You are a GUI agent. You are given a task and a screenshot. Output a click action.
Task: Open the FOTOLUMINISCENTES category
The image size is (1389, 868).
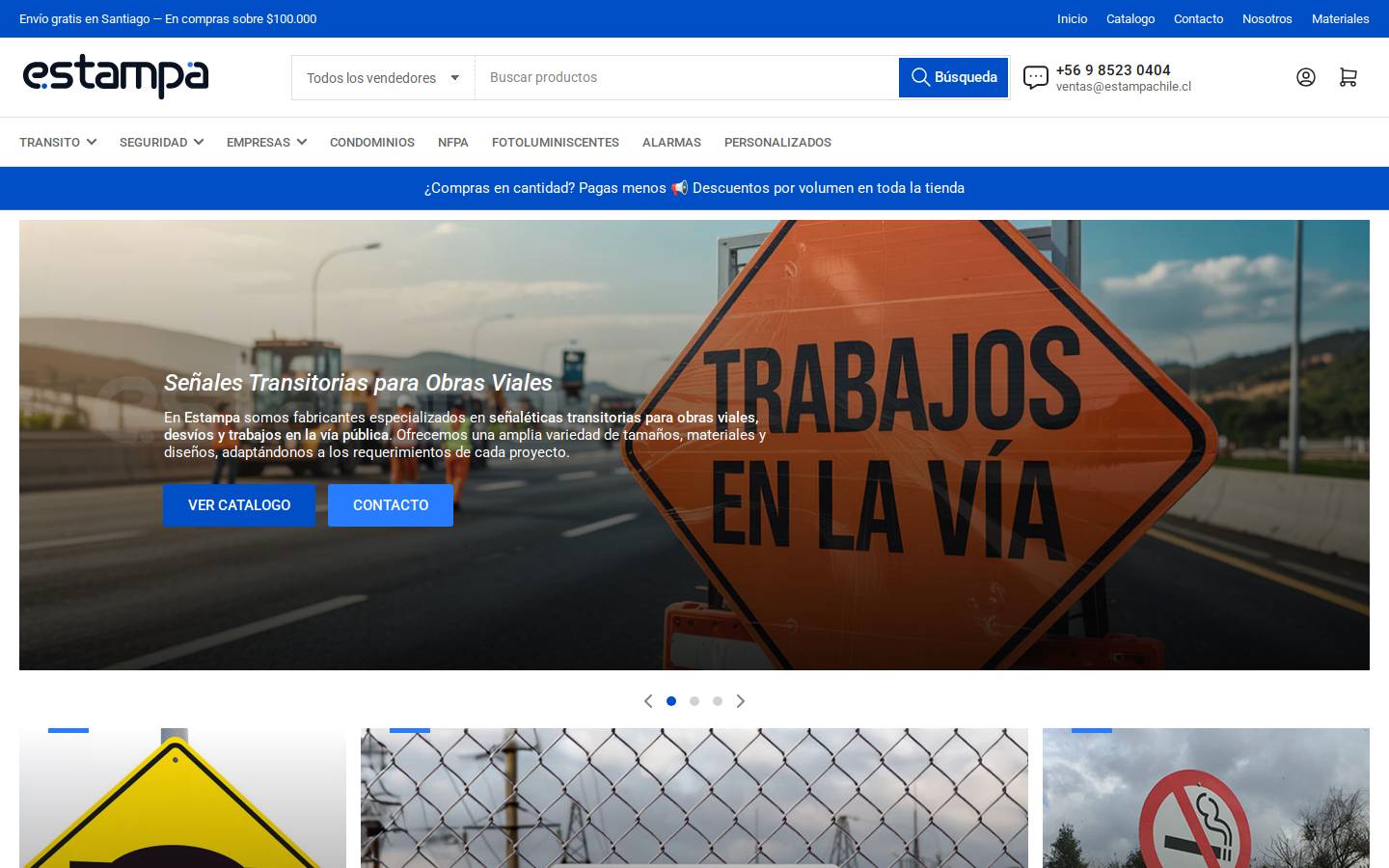coord(556,142)
